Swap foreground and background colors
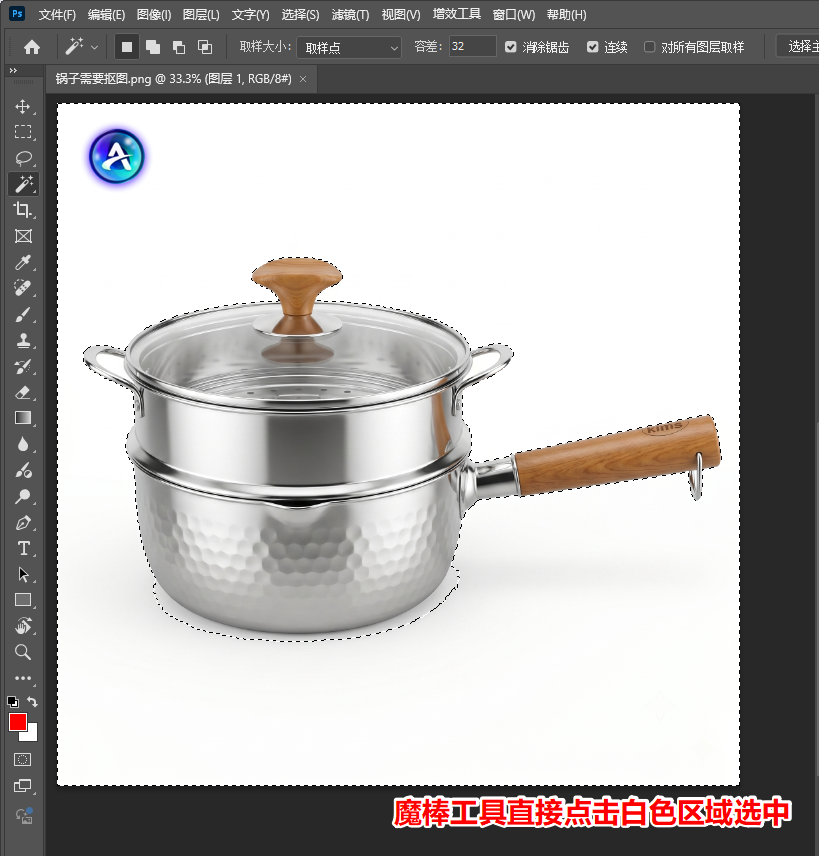 32,702
